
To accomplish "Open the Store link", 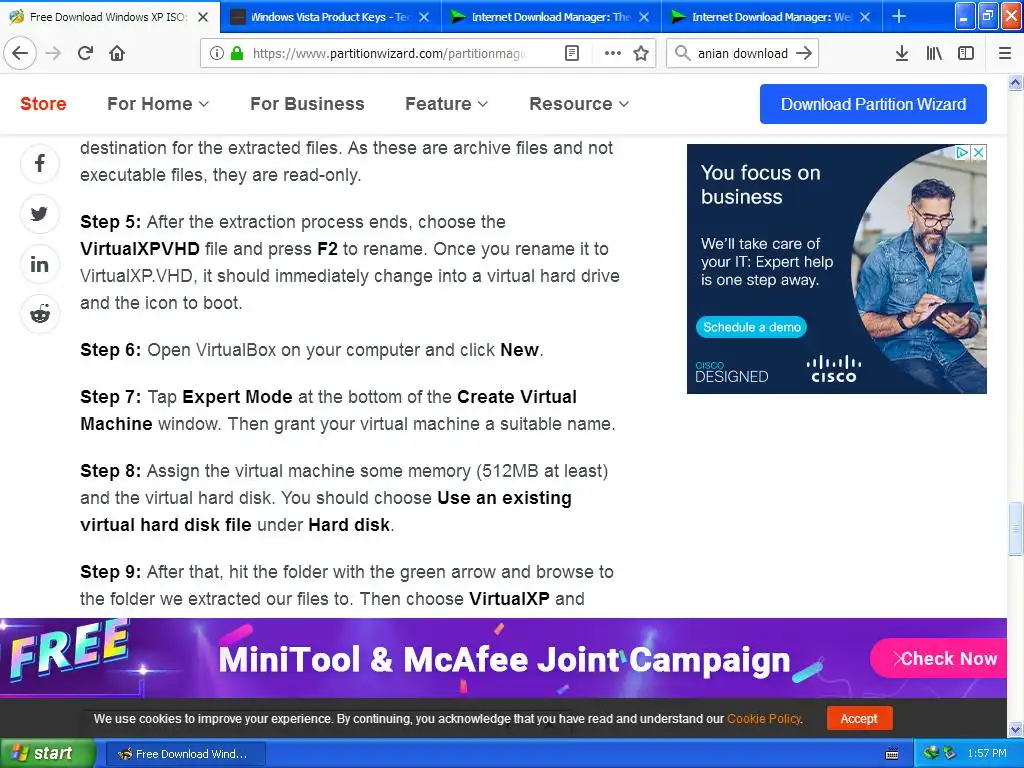I will click(43, 104).
